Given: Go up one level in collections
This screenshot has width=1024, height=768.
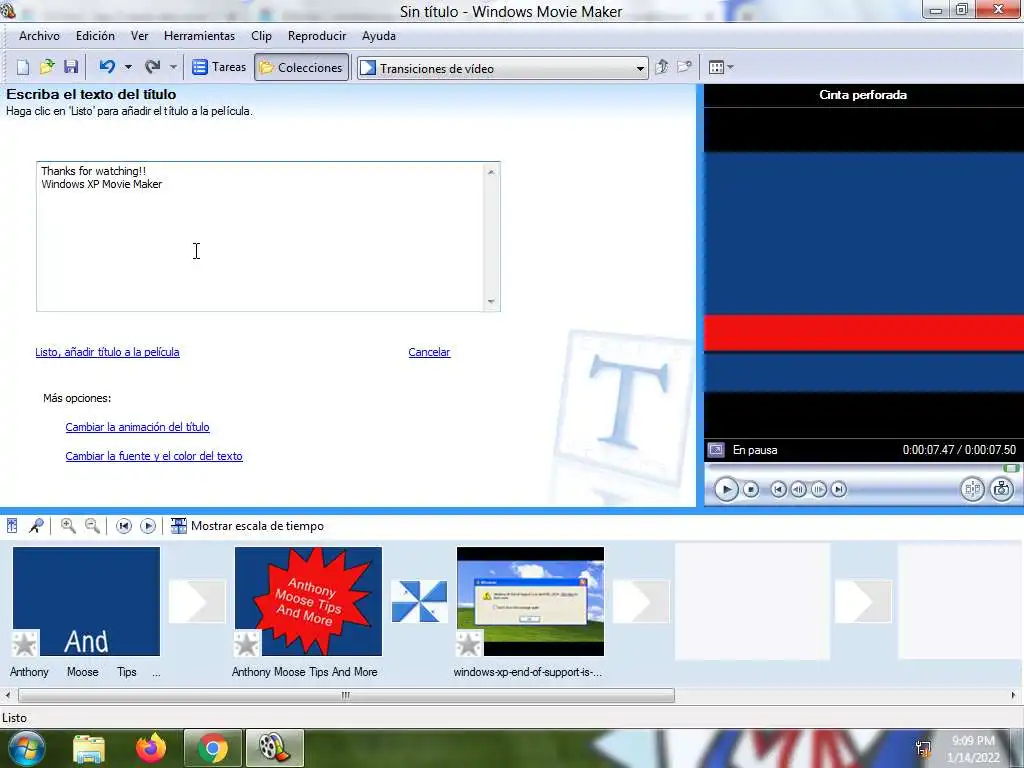Looking at the screenshot, I should click(x=662, y=67).
